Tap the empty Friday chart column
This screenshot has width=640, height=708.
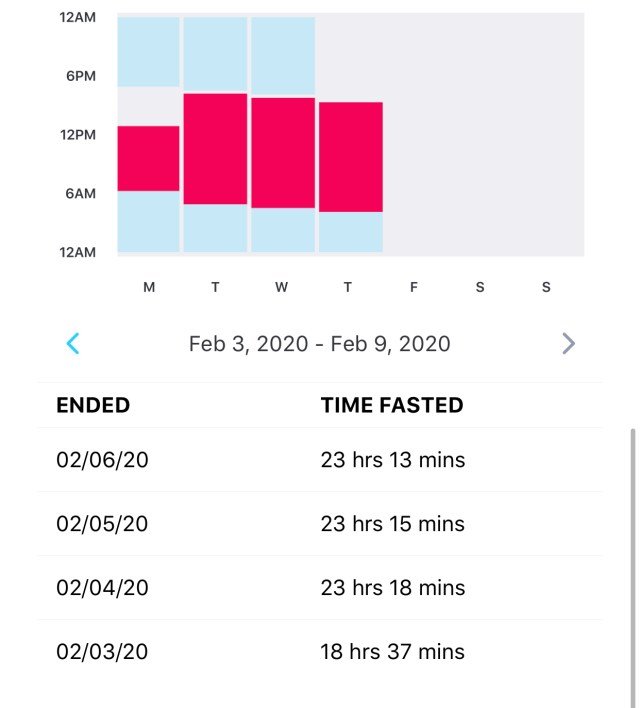416,135
